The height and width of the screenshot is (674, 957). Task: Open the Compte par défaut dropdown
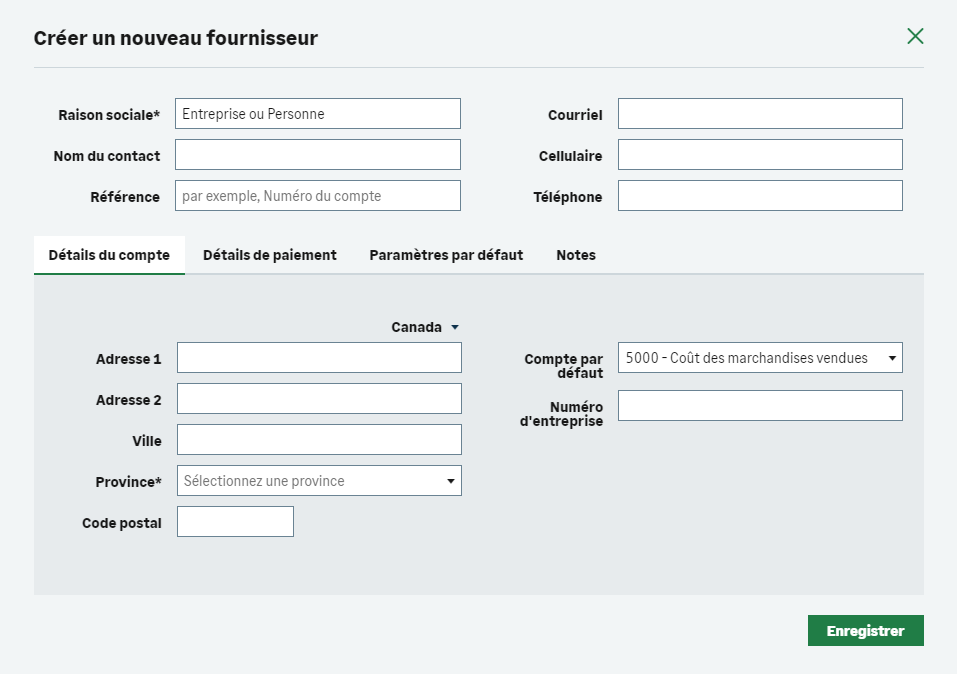(x=760, y=358)
